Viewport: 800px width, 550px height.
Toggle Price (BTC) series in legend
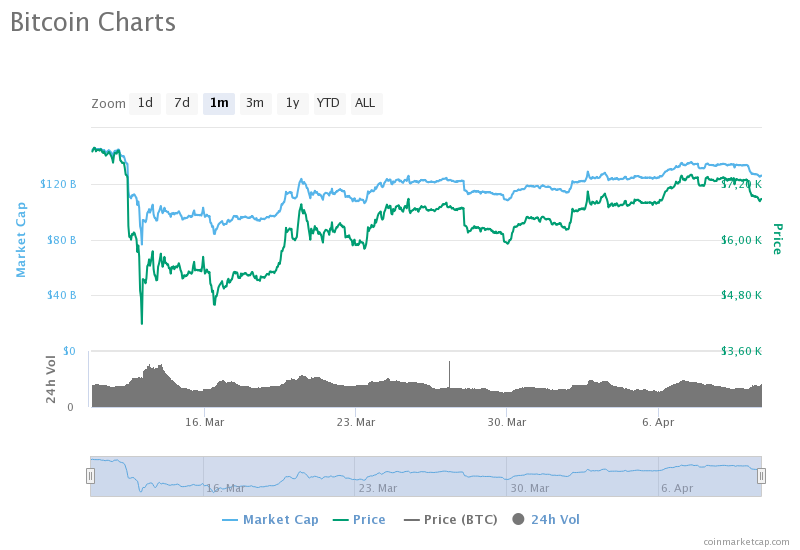(x=451, y=519)
